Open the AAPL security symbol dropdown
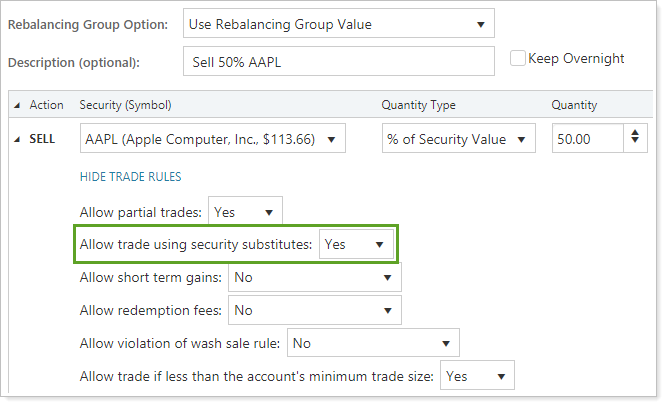The image size is (666, 406). coord(212,140)
